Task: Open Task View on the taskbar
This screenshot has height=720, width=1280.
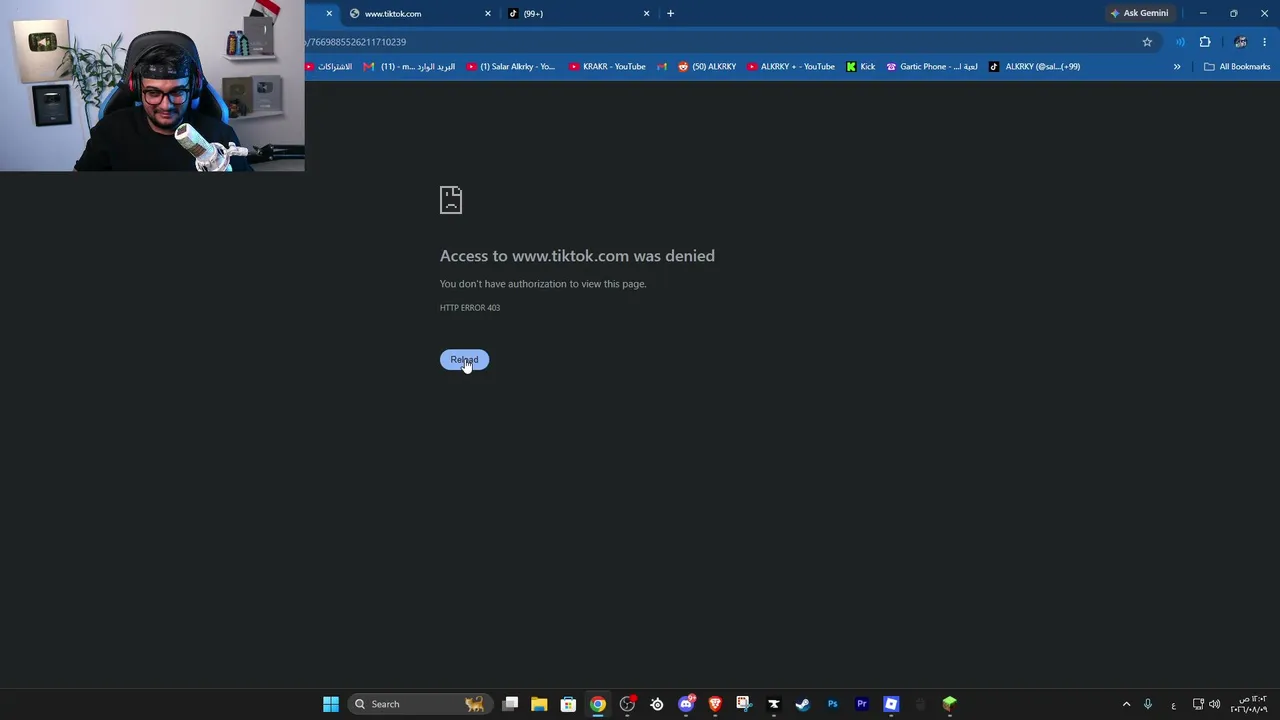Action: 510,704
